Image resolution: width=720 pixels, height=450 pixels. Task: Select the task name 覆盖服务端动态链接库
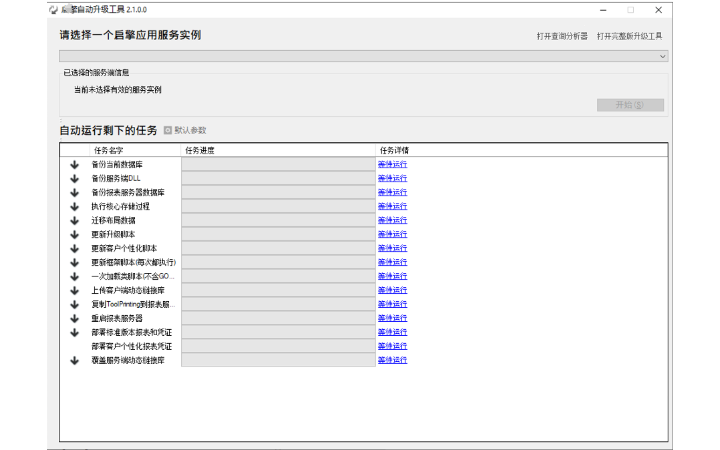point(128,360)
